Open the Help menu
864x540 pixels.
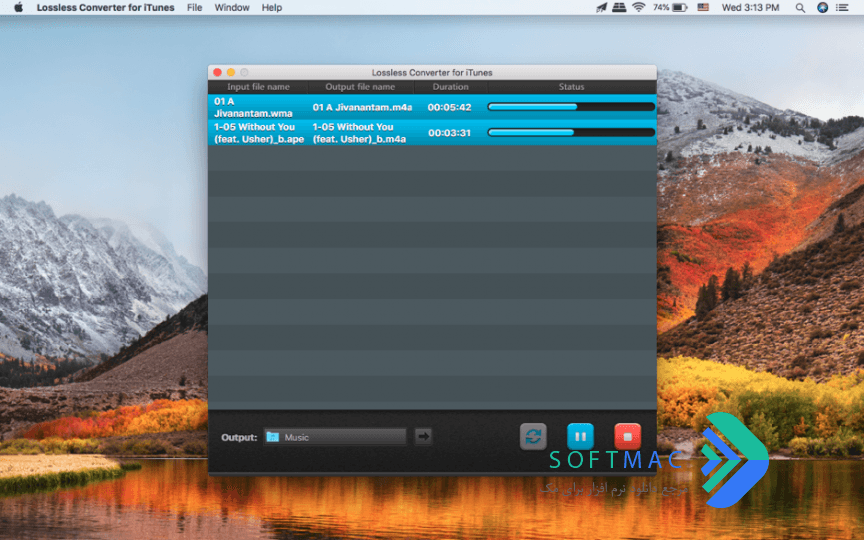pos(272,8)
